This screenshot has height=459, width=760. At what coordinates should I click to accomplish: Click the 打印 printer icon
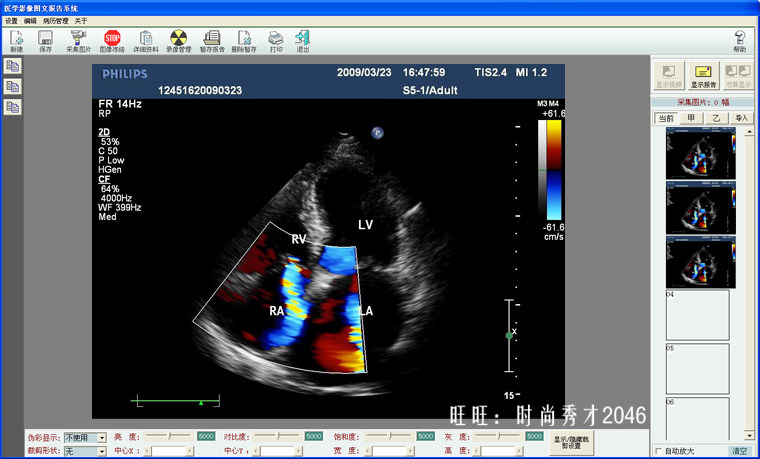[276, 41]
